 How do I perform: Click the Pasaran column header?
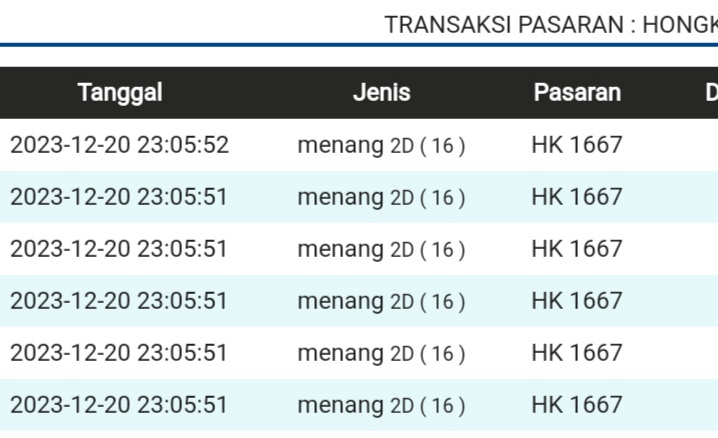(x=576, y=93)
